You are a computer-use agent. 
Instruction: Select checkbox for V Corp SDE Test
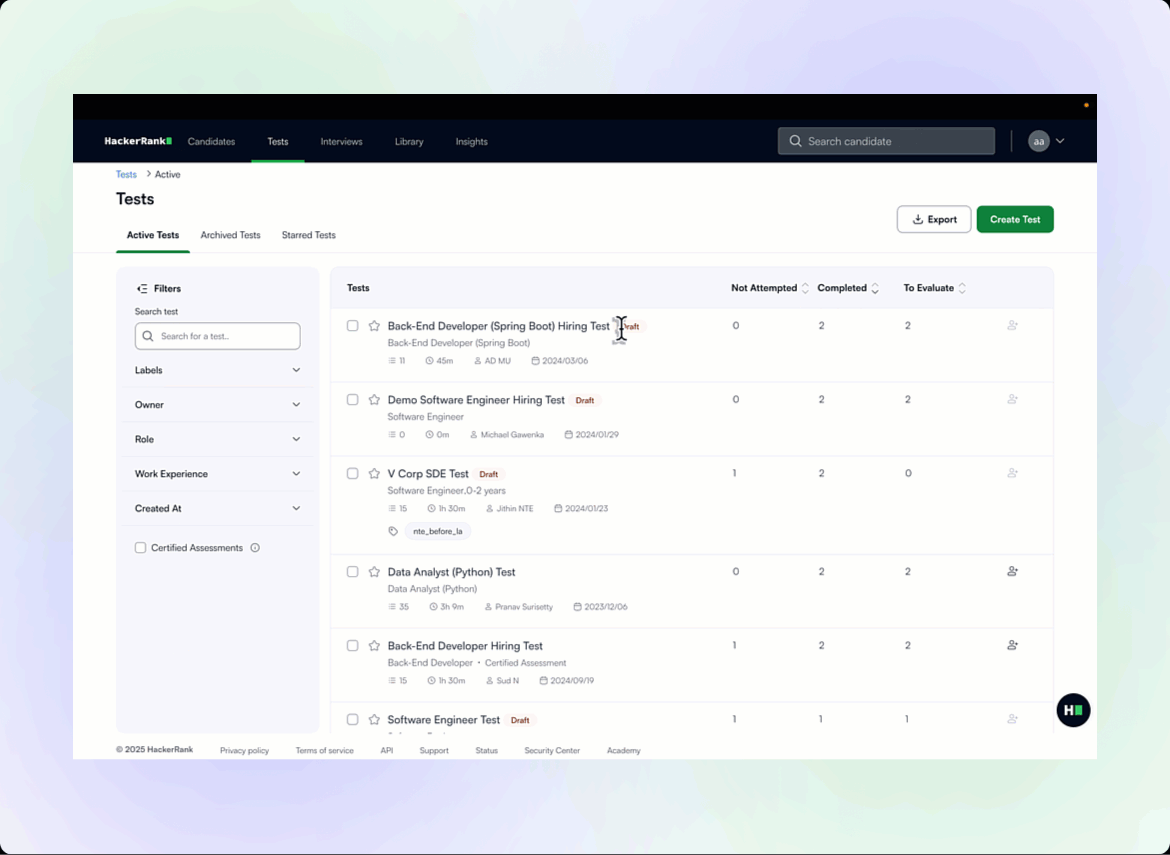point(353,474)
